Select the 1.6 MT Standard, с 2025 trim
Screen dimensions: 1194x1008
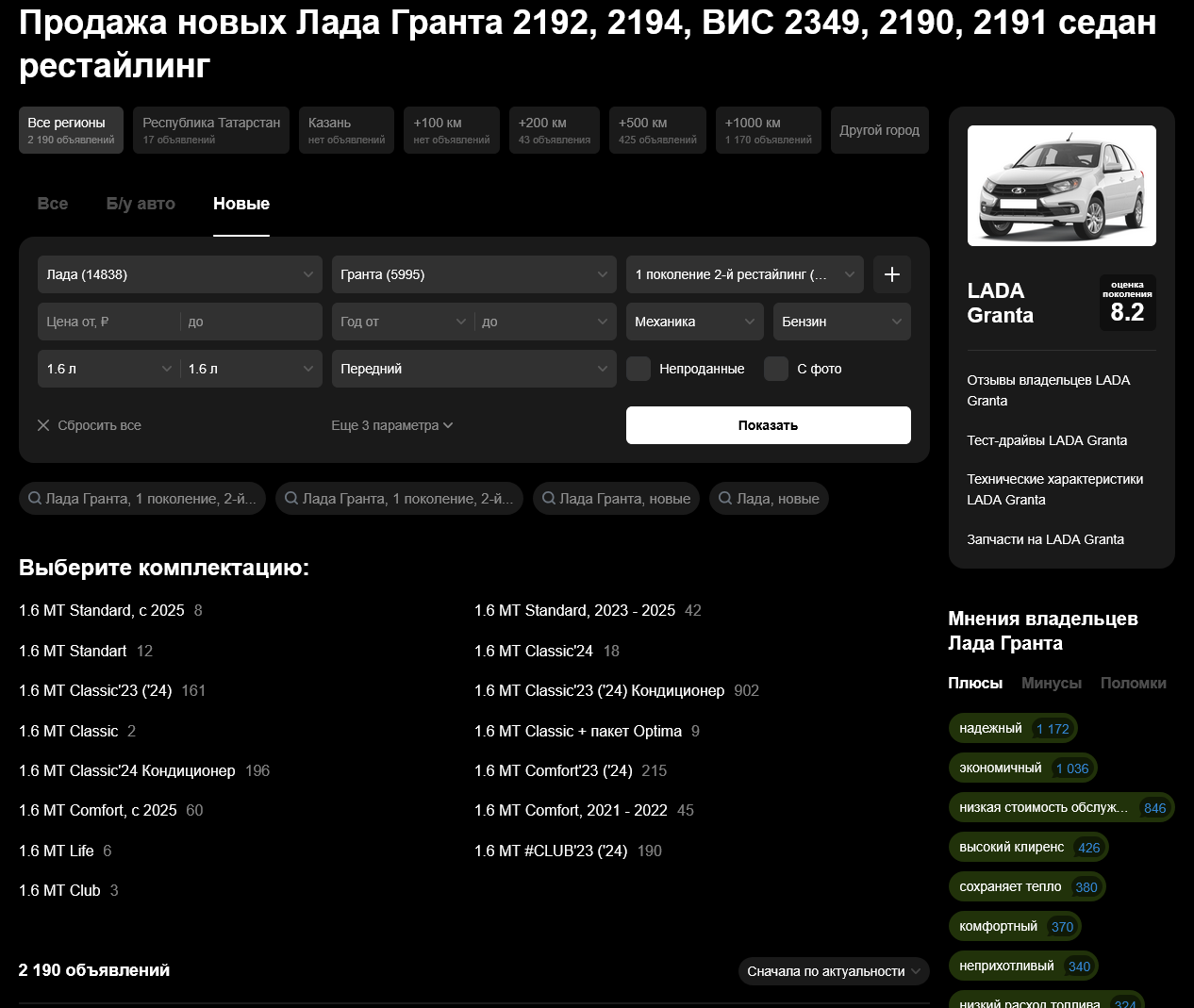pos(102,610)
